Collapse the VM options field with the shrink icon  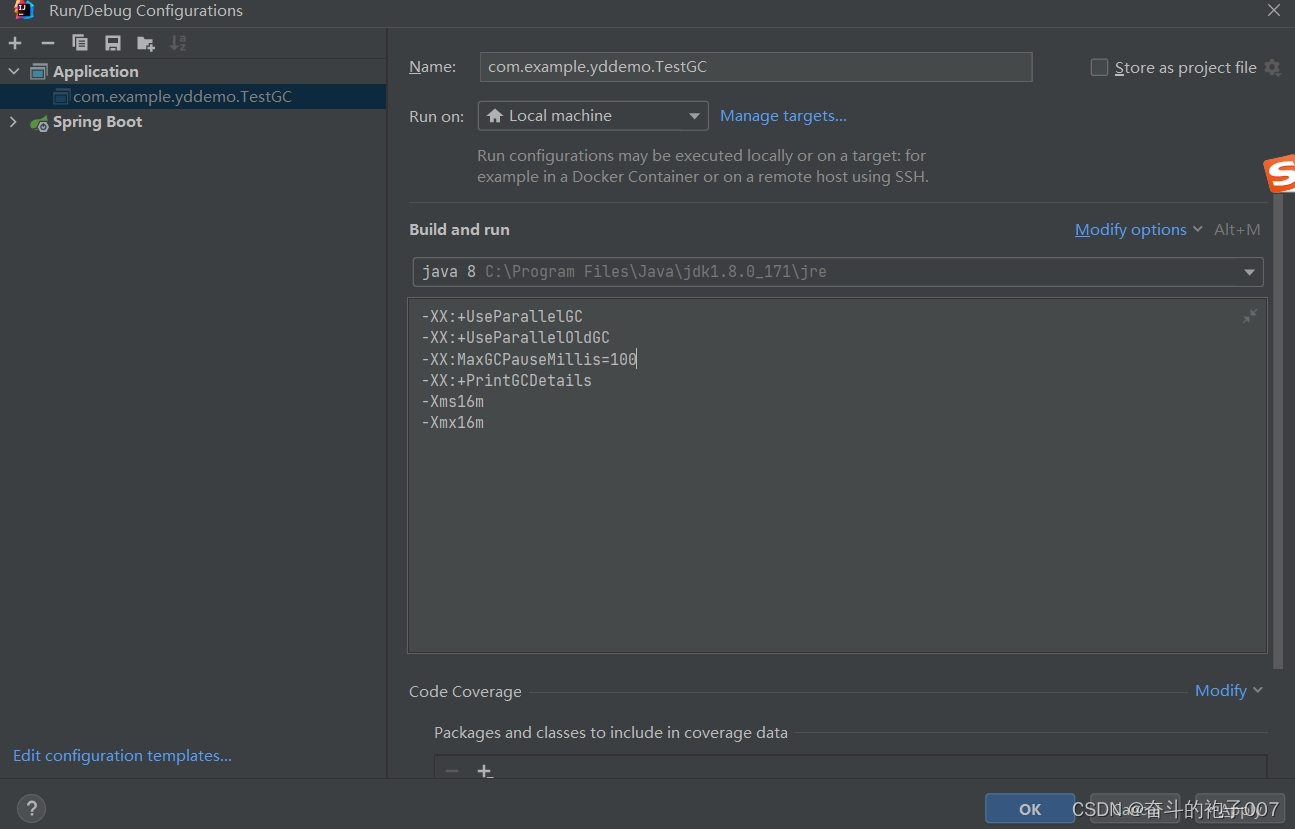pyautogui.click(x=1250, y=316)
